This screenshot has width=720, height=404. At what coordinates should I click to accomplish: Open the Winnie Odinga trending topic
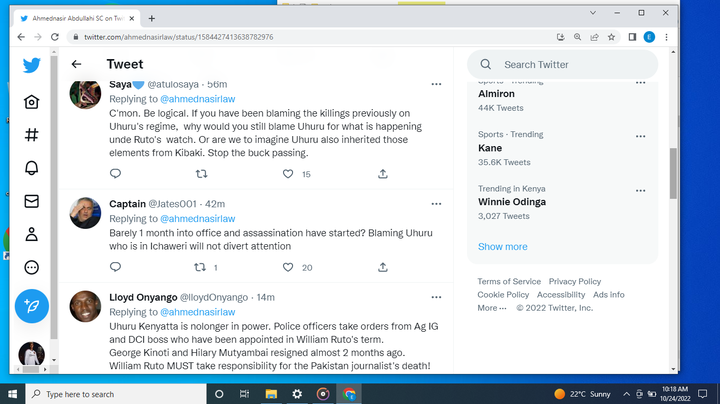click(512, 202)
